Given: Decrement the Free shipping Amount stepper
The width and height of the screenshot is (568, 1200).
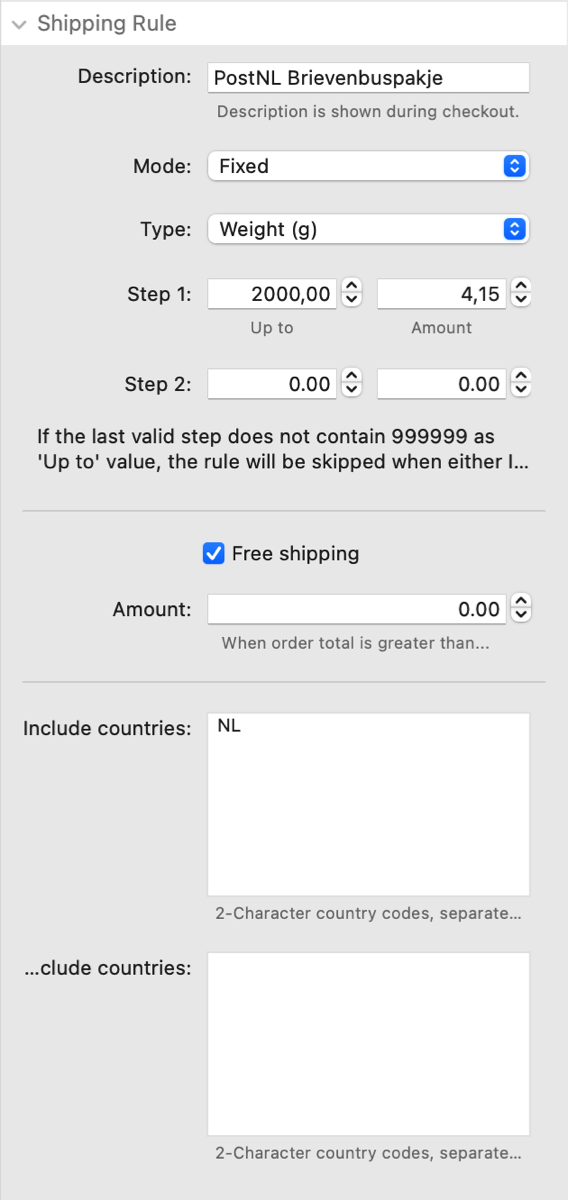Looking at the screenshot, I should [520, 616].
